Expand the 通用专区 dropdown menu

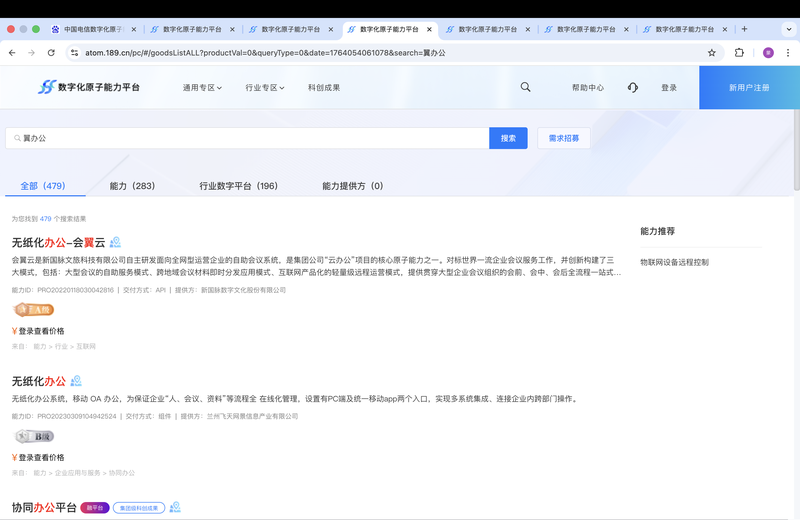(x=203, y=87)
